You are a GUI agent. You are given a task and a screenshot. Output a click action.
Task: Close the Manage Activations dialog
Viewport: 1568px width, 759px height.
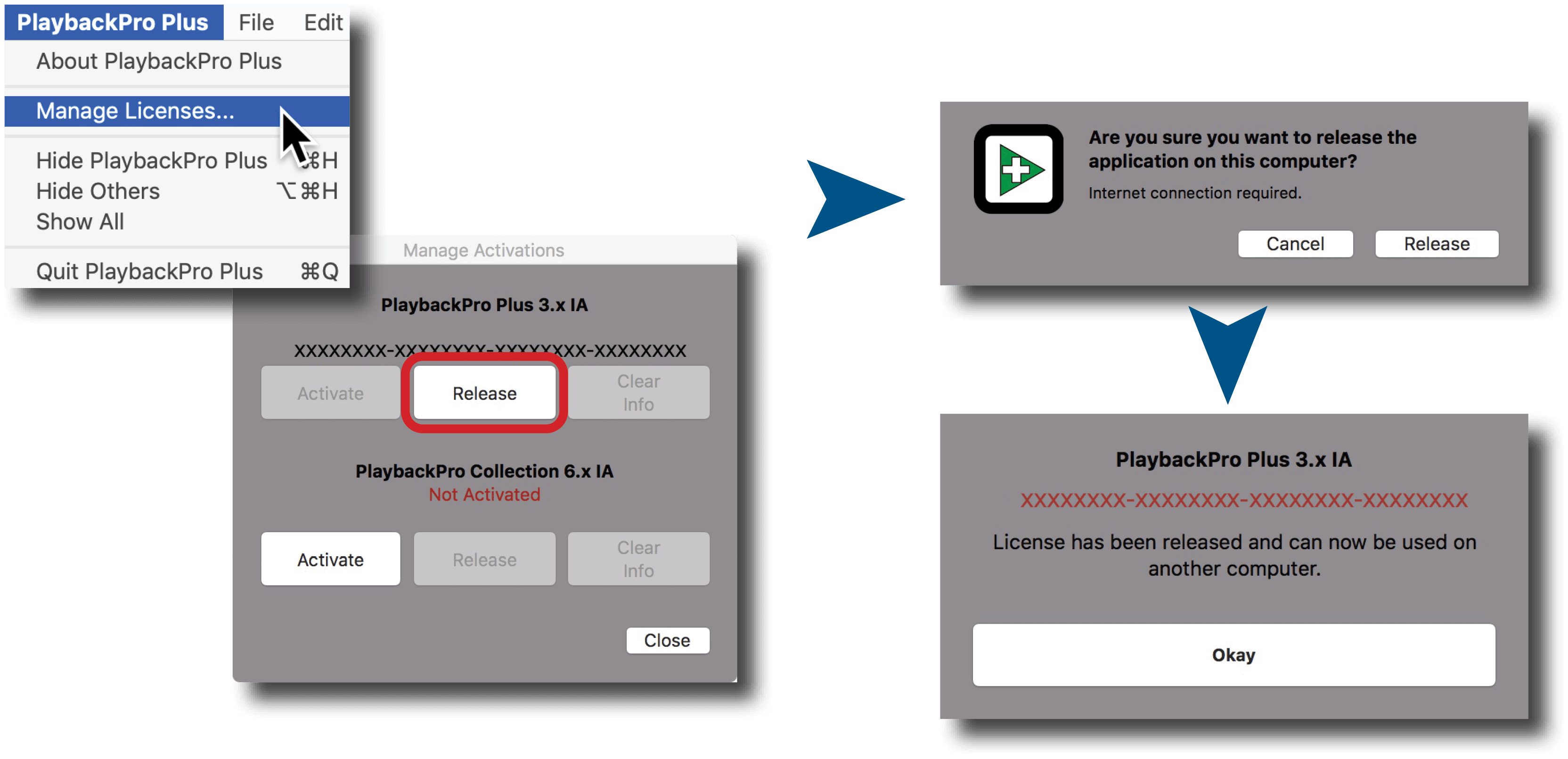point(668,640)
